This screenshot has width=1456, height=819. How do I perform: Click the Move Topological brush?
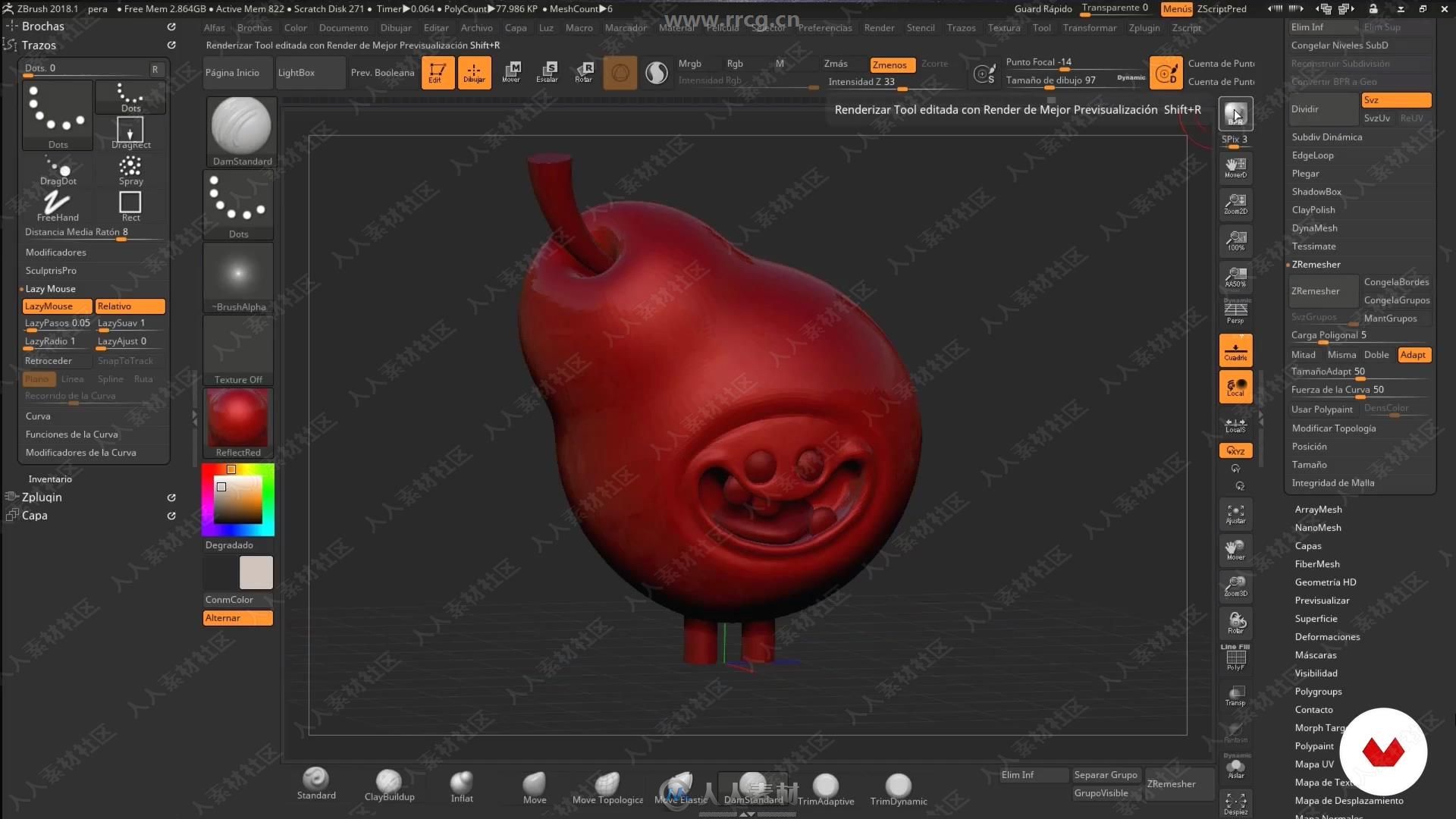[607, 782]
